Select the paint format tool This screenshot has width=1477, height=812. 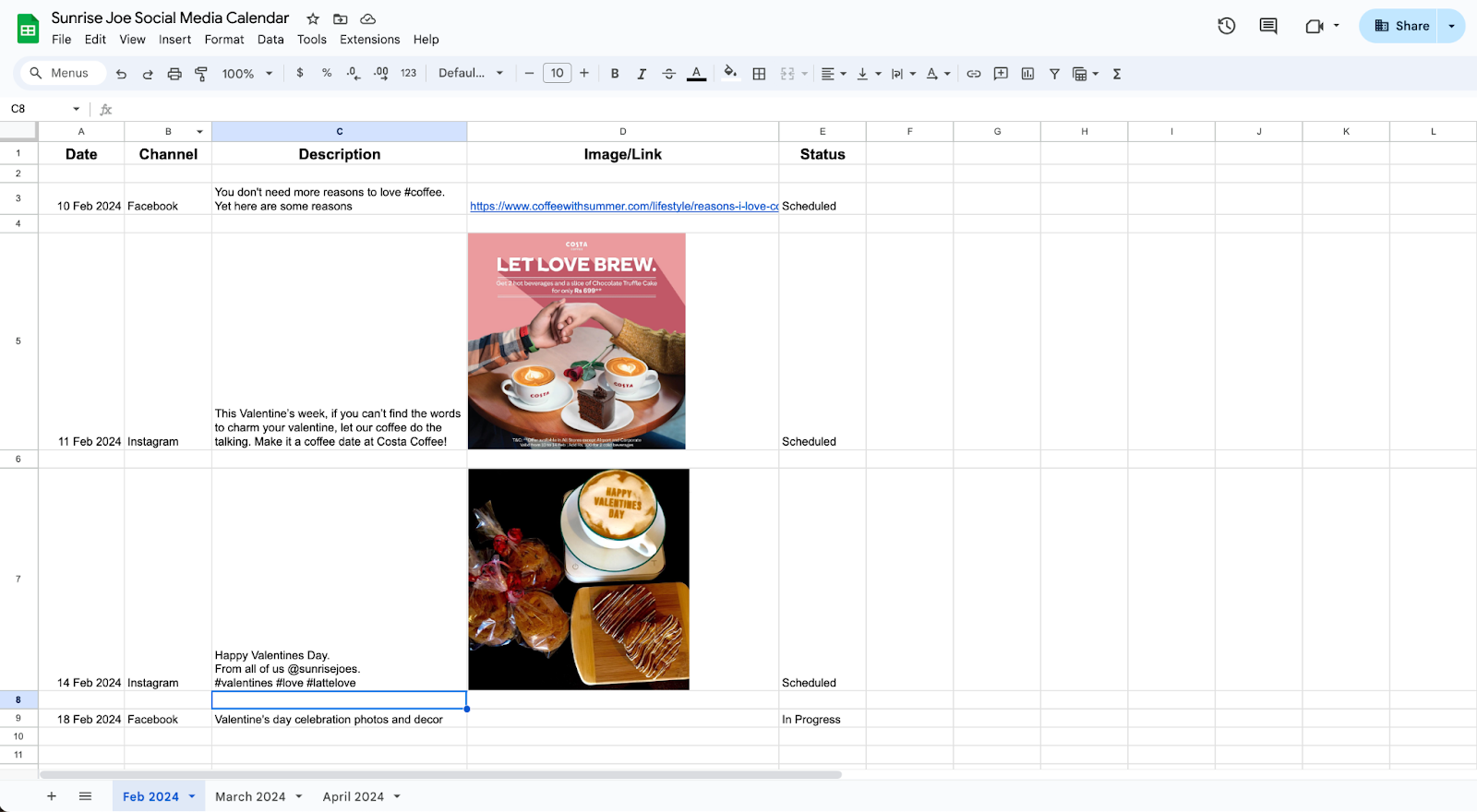(x=201, y=74)
